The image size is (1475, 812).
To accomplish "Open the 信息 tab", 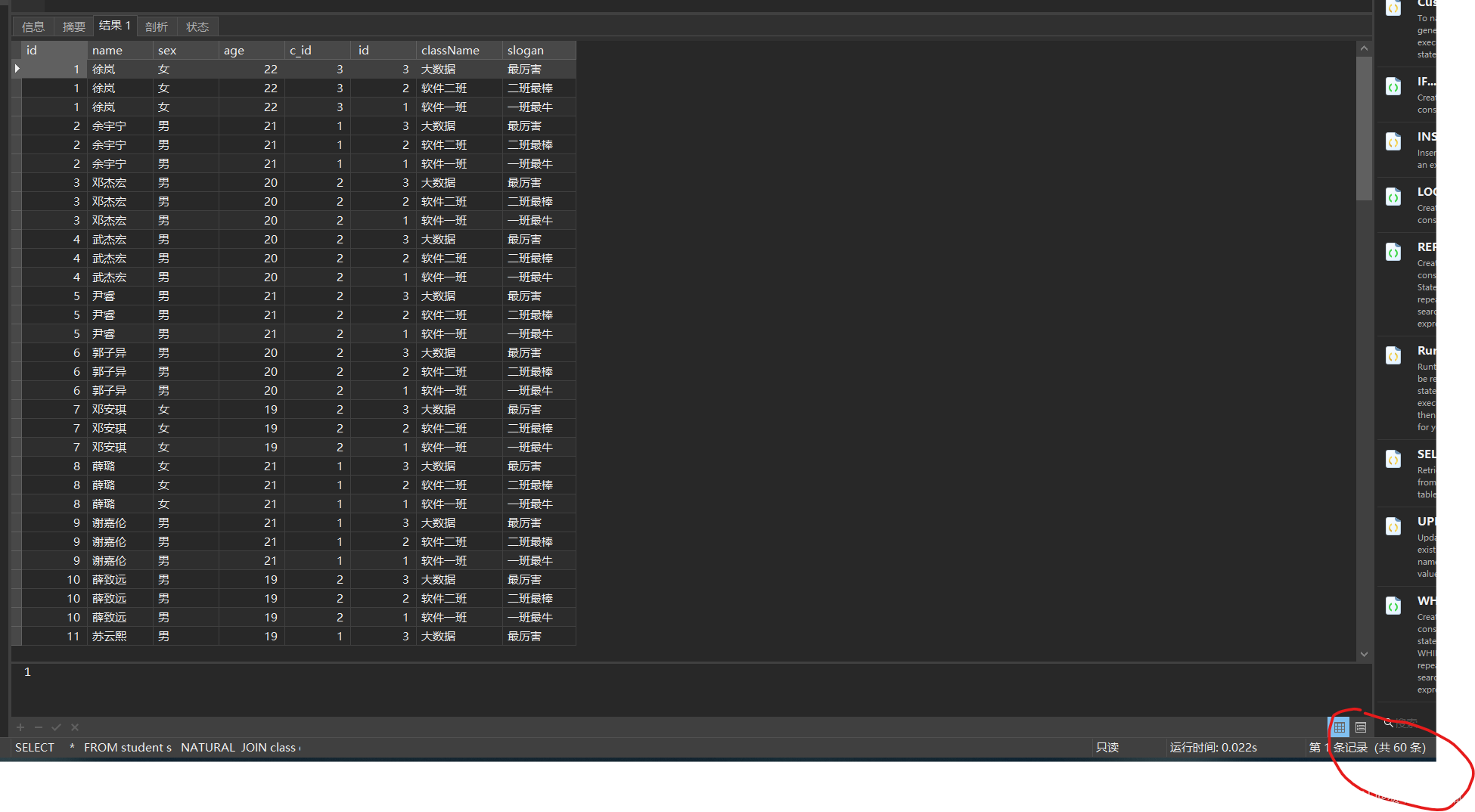I will coord(33,26).
